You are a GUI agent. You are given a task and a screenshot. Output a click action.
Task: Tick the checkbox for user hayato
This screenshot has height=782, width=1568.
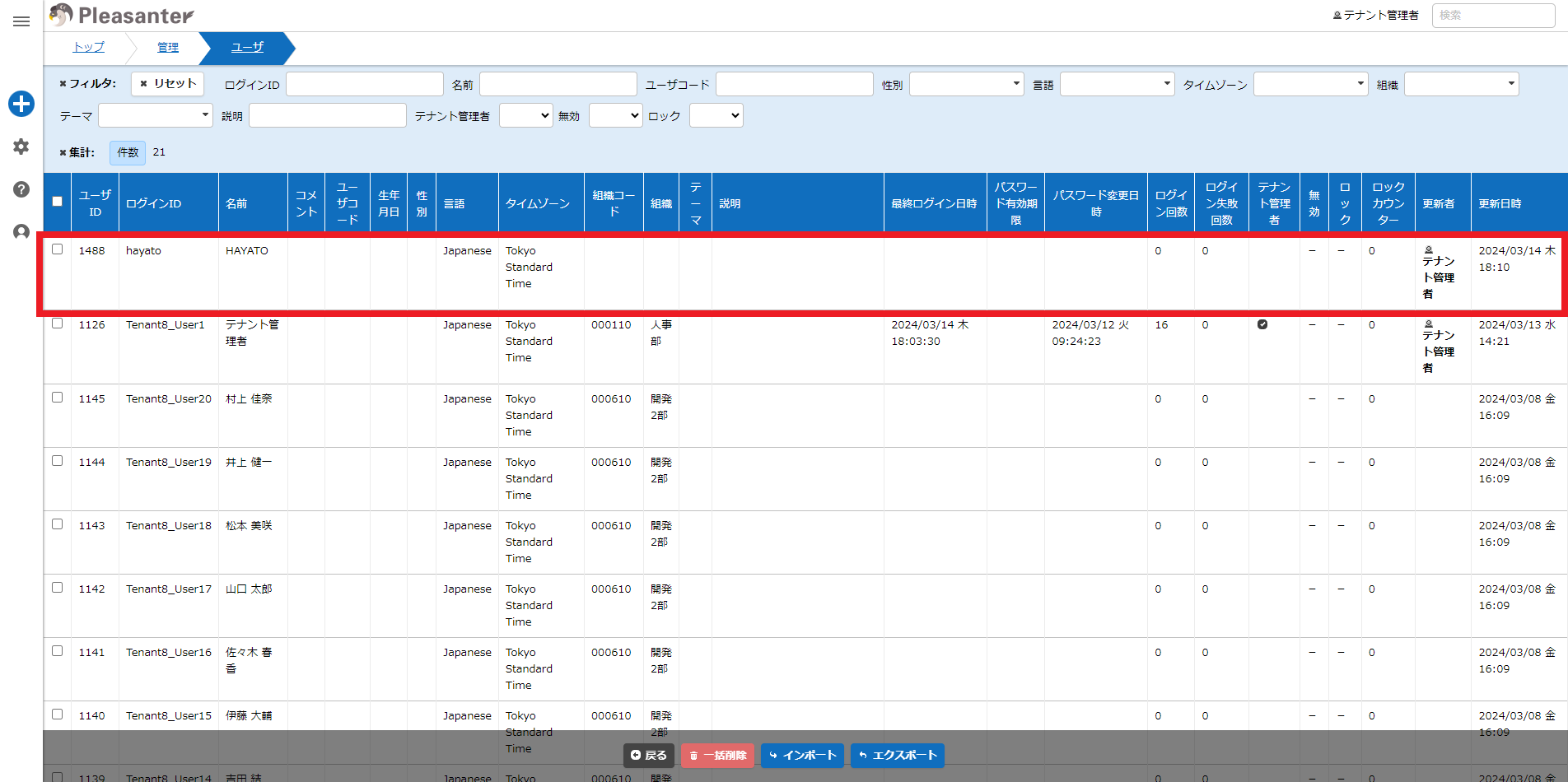pos(57,249)
